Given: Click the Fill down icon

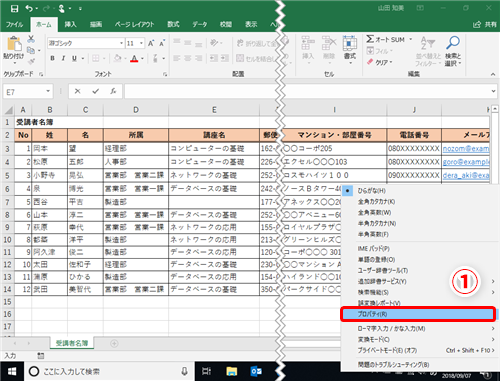Looking at the screenshot, I should click(370, 51).
